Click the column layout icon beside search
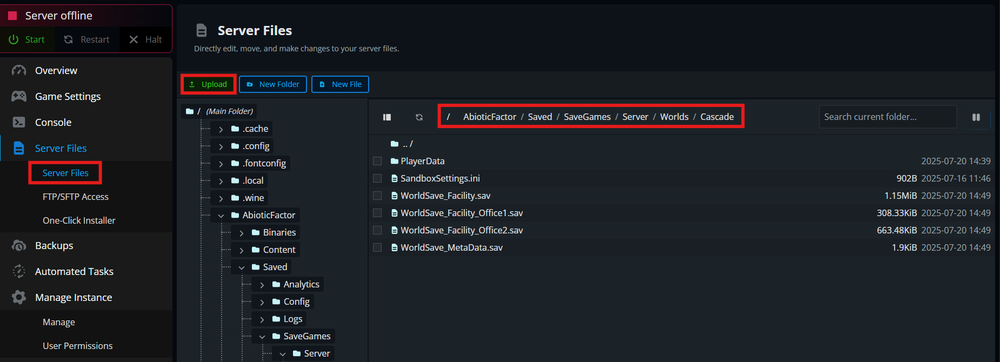 click(x=976, y=117)
